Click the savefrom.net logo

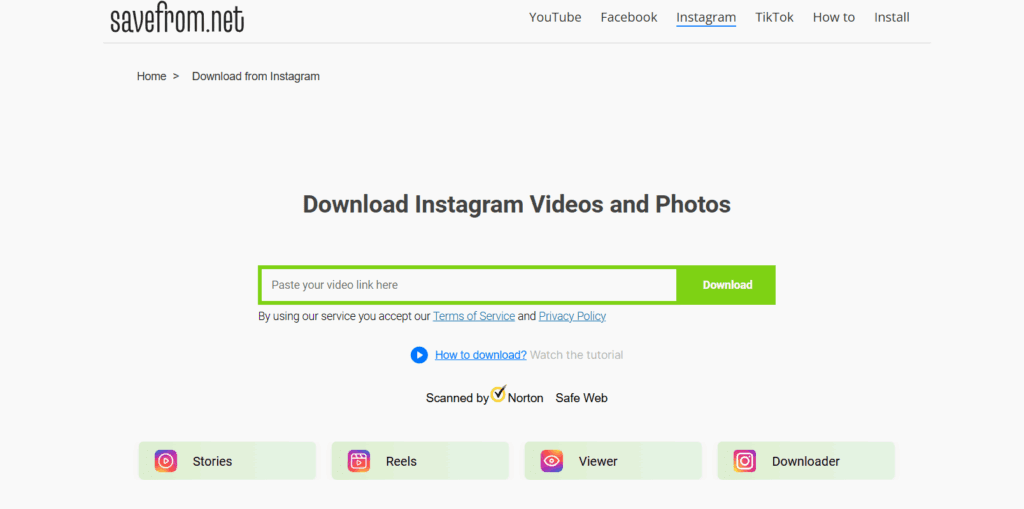pos(177,18)
